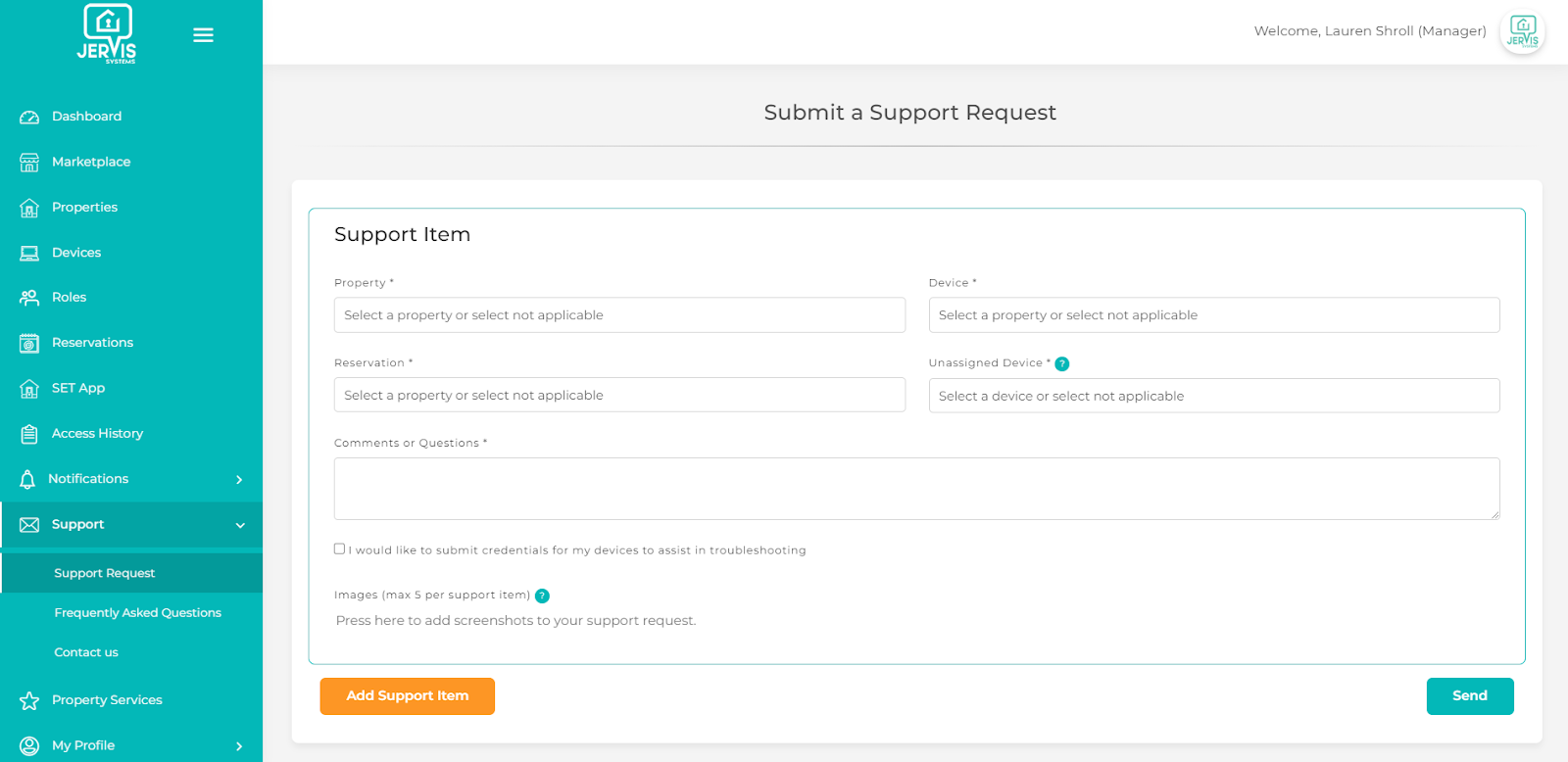Open Frequently Asked Questions page
Screen dimensions: 1568x762
click(137, 613)
